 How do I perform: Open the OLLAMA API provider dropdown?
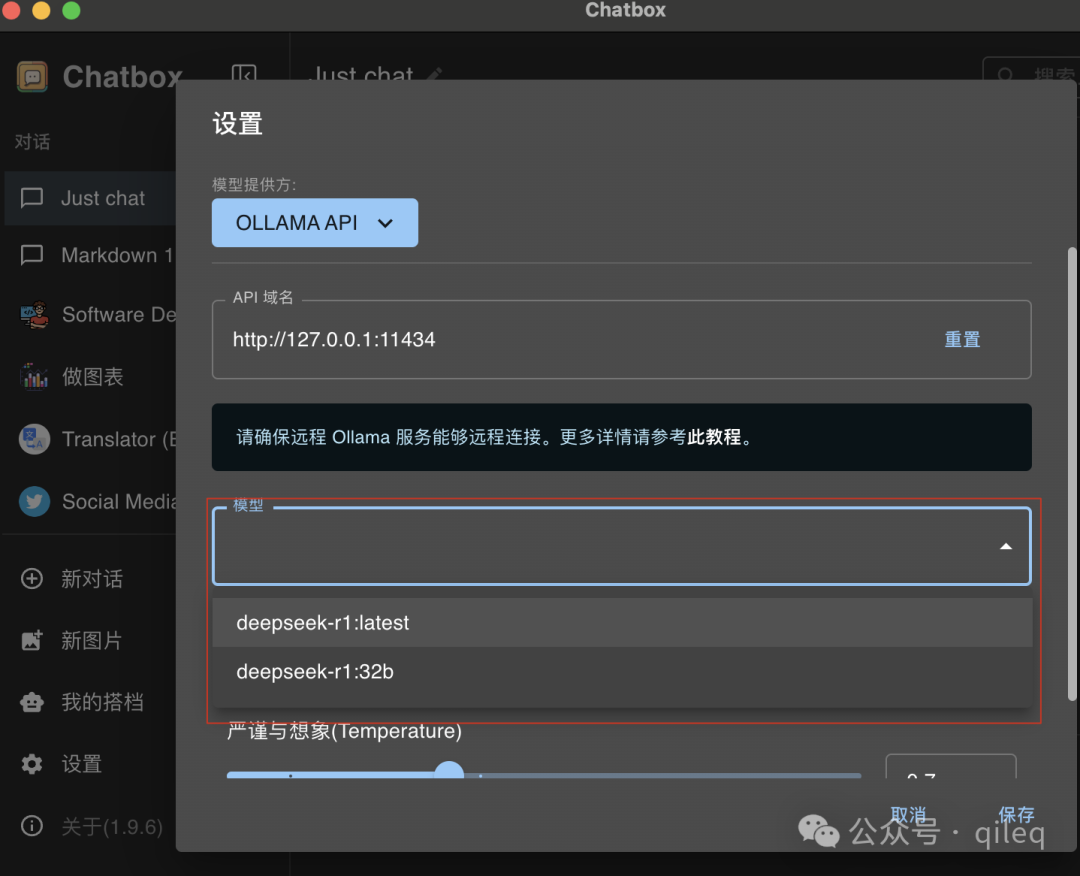(x=315, y=223)
